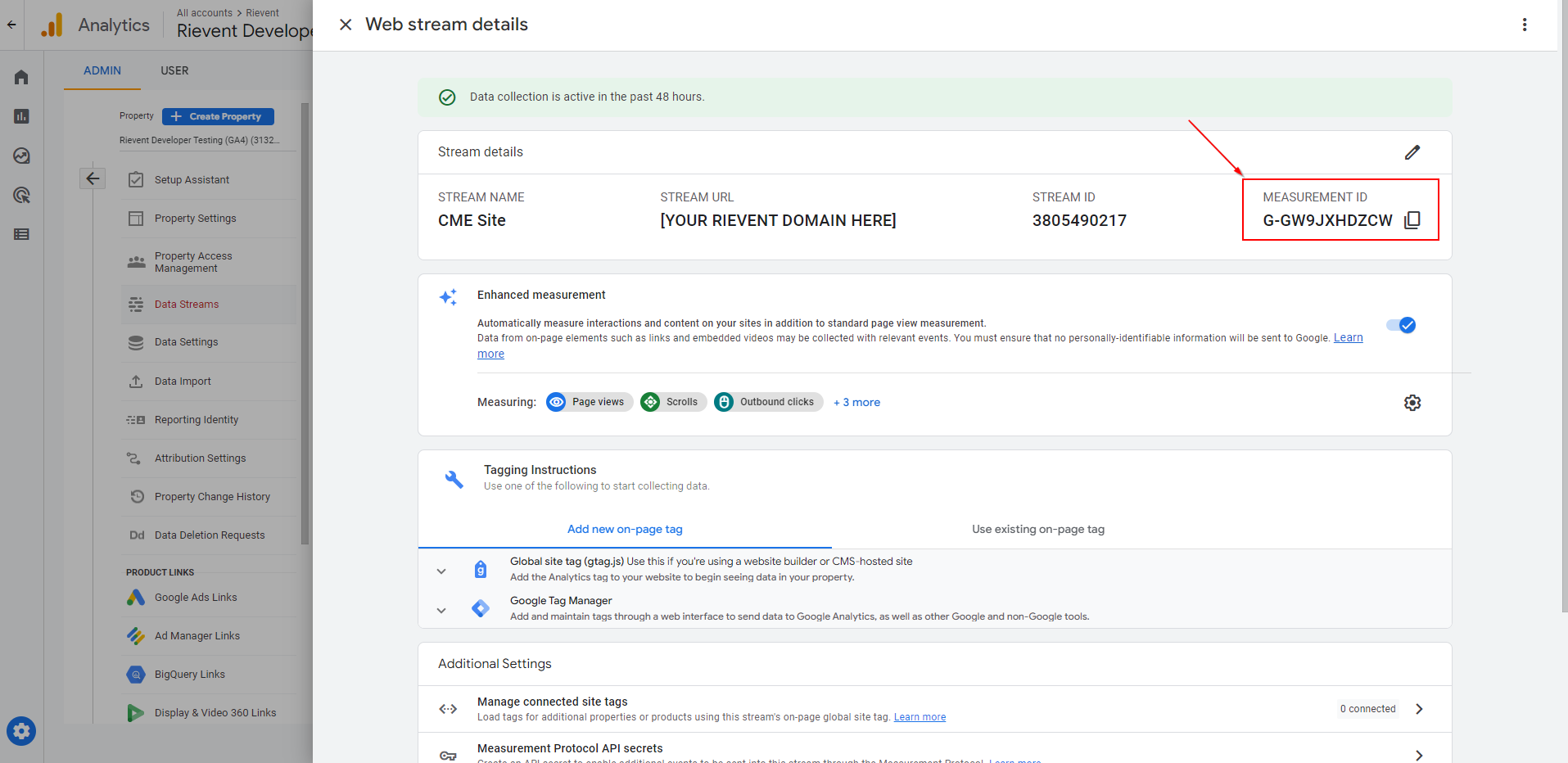
Task: Click the Outbound clicks chip
Action: coord(768,402)
